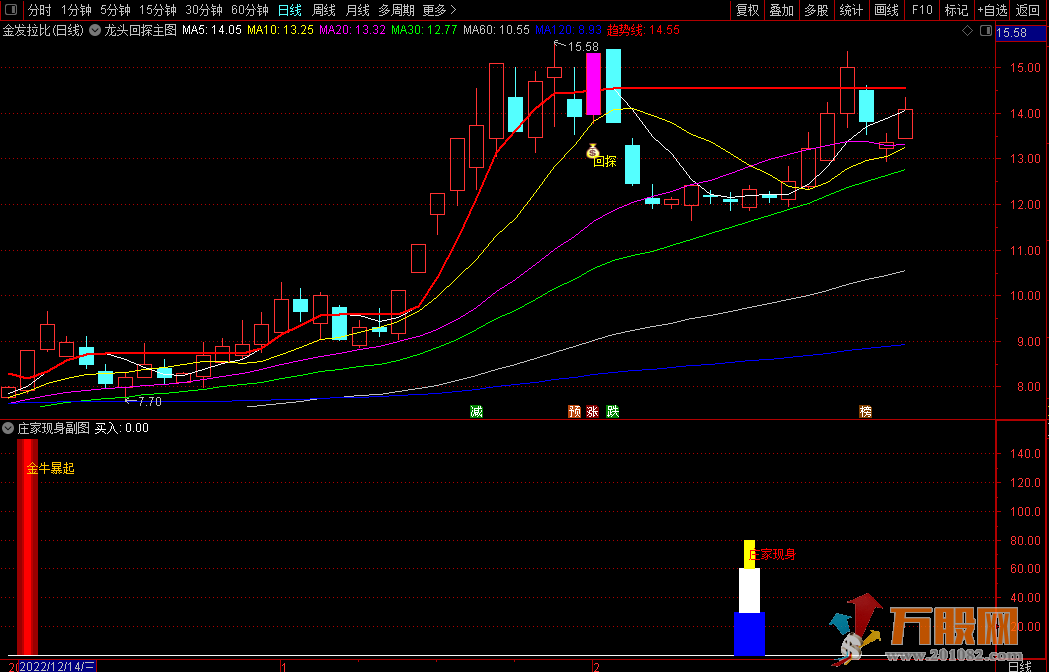Click the orange 榜 event marker

[866, 412]
